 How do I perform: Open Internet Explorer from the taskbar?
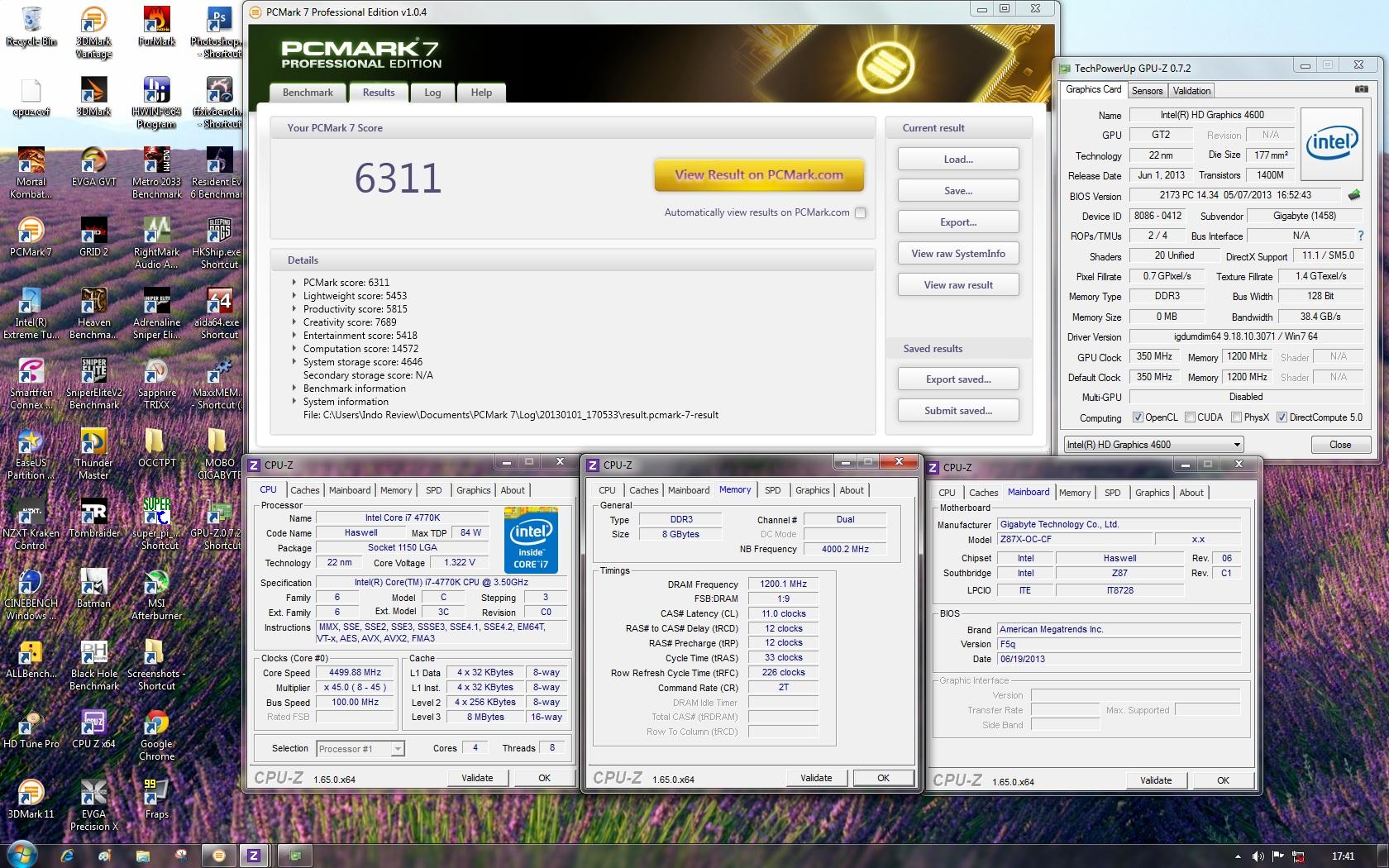coord(67,856)
